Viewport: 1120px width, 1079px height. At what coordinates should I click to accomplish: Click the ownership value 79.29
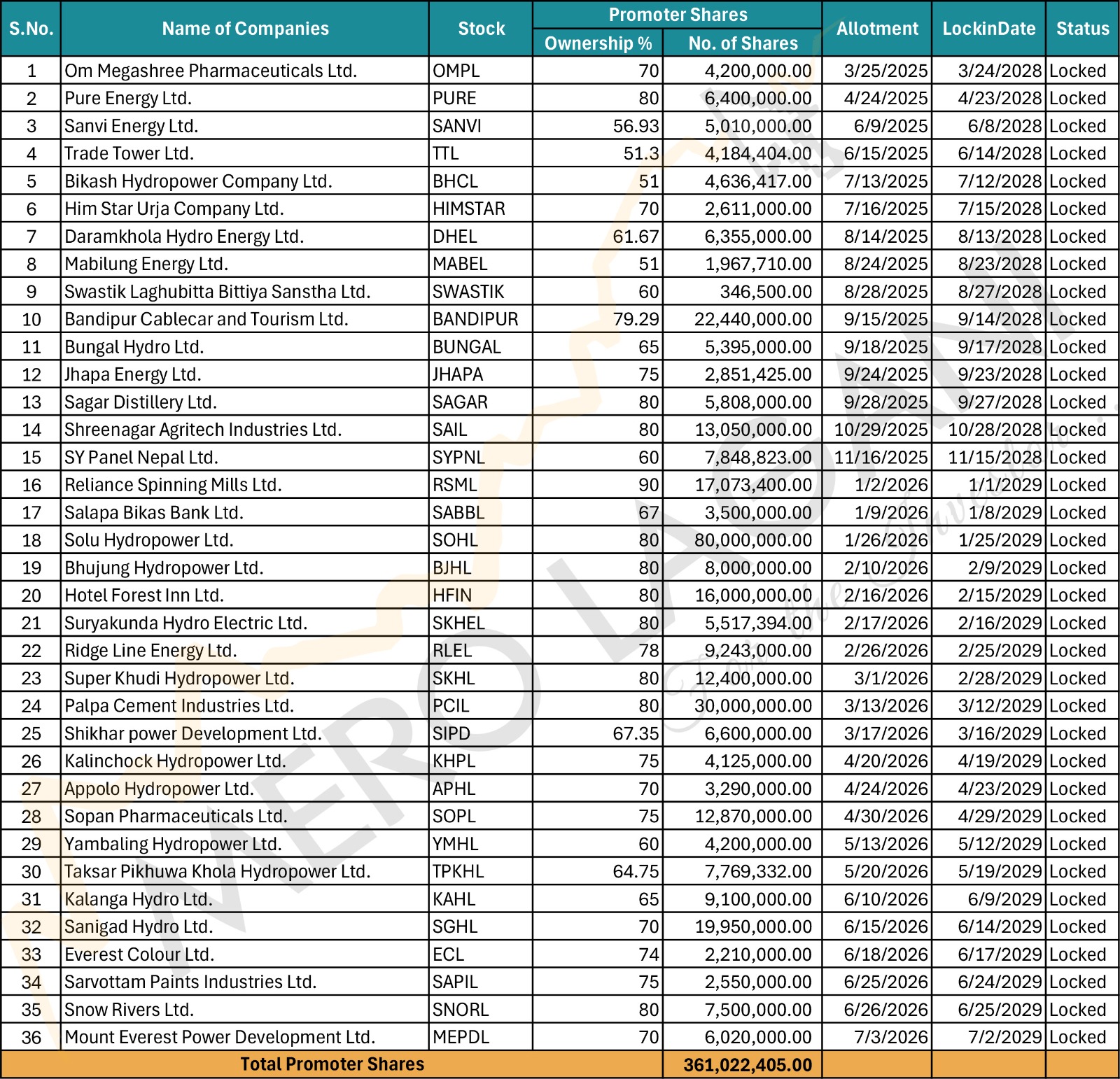[598, 319]
